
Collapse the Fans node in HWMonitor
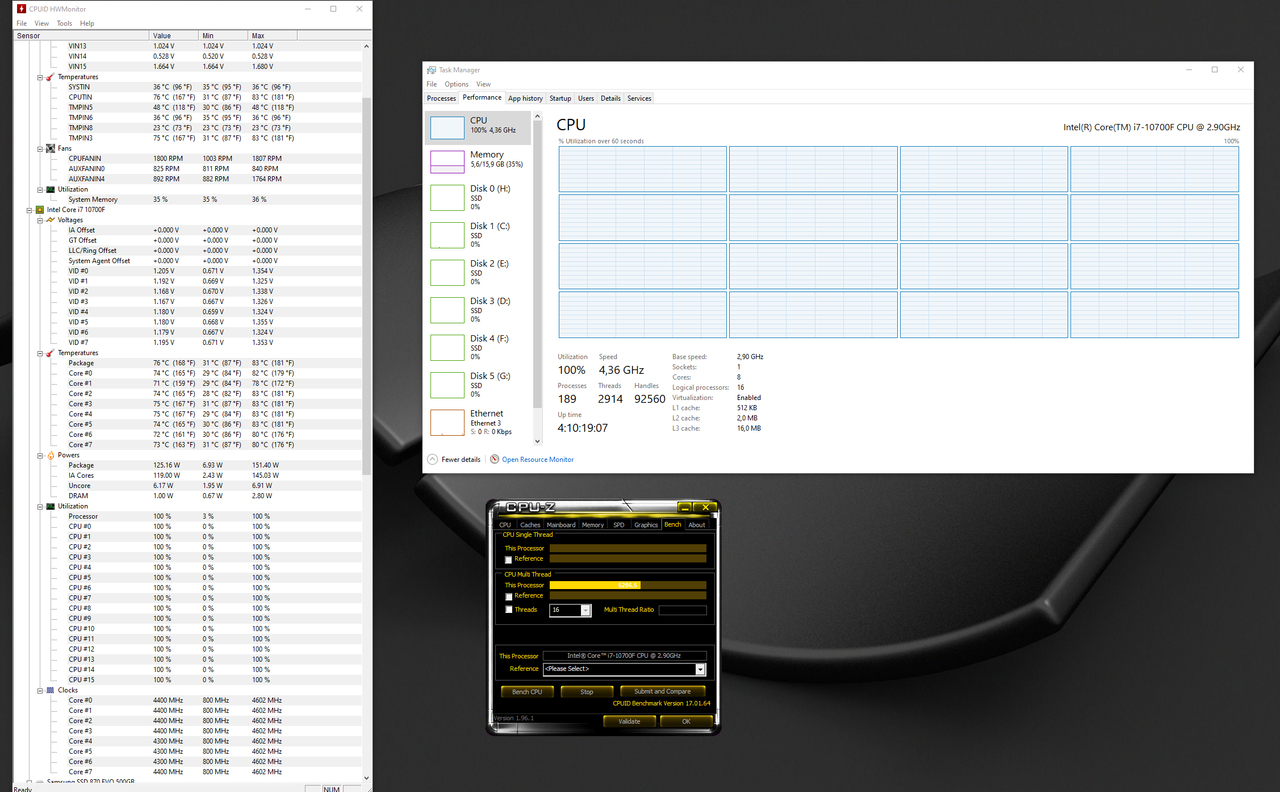pyautogui.click(x=39, y=148)
